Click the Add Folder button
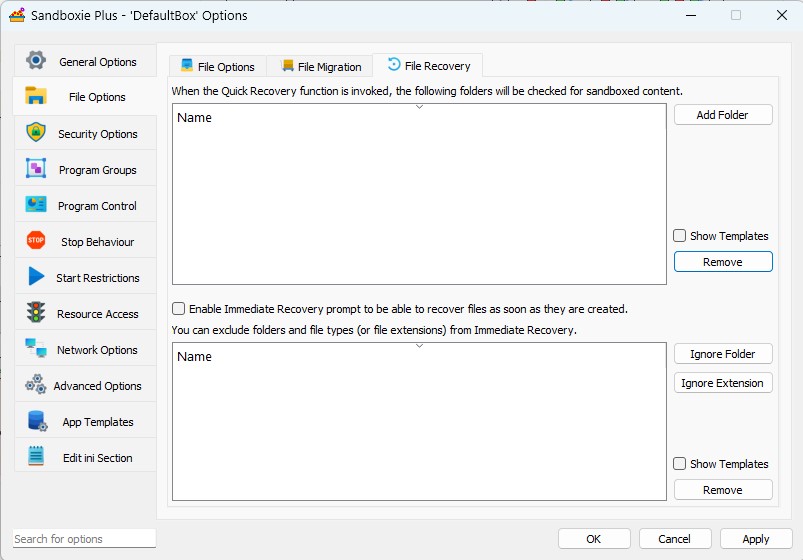803x560 pixels. (x=723, y=115)
